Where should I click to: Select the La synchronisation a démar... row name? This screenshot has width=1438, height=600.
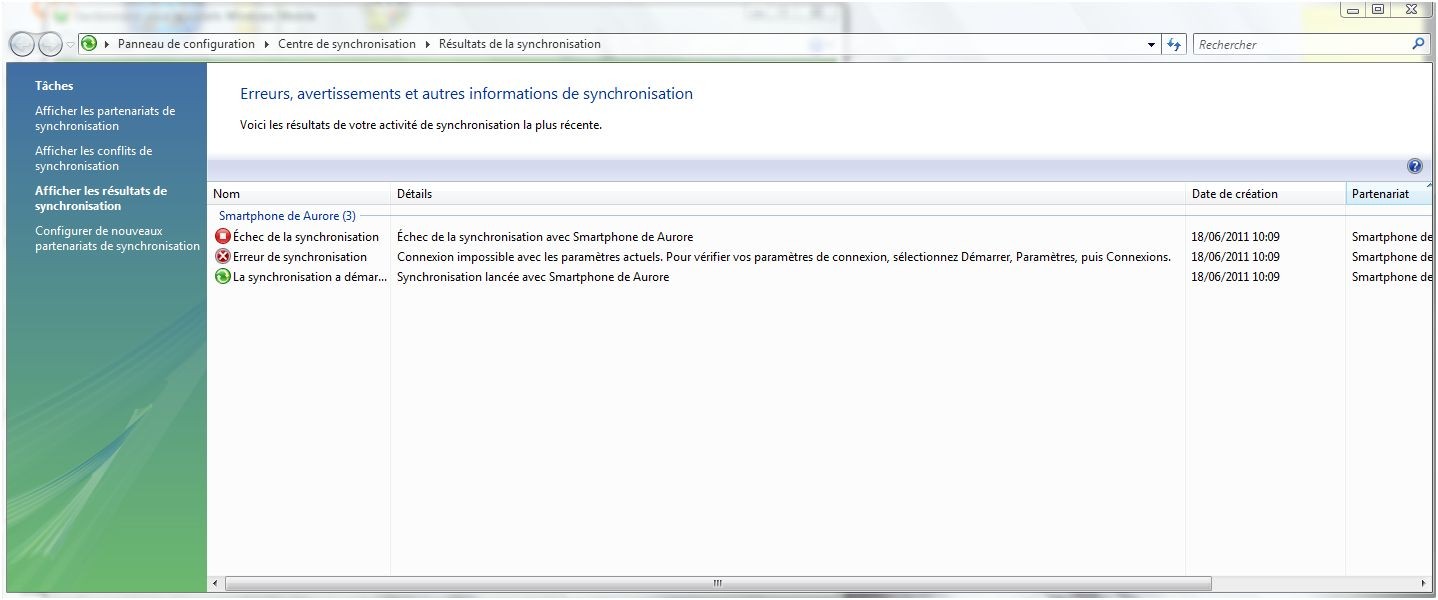(310, 277)
